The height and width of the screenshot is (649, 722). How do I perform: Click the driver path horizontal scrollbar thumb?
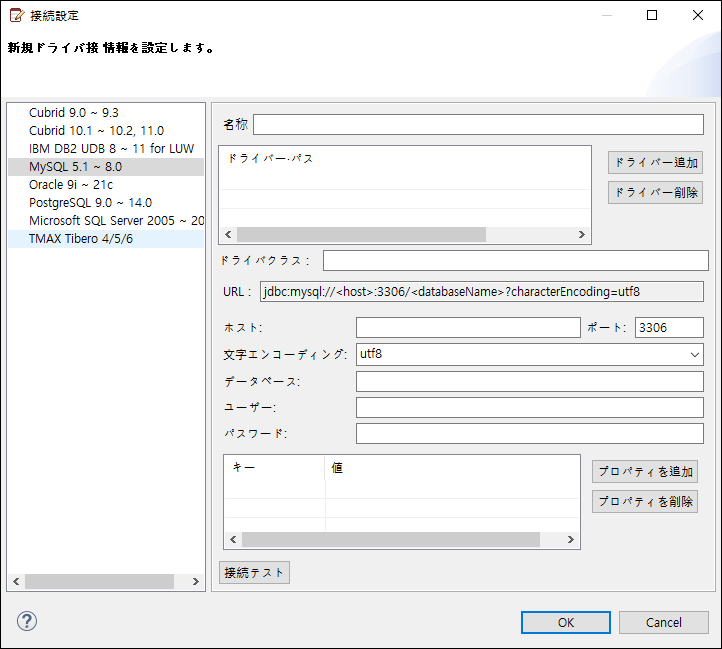coord(361,234)
